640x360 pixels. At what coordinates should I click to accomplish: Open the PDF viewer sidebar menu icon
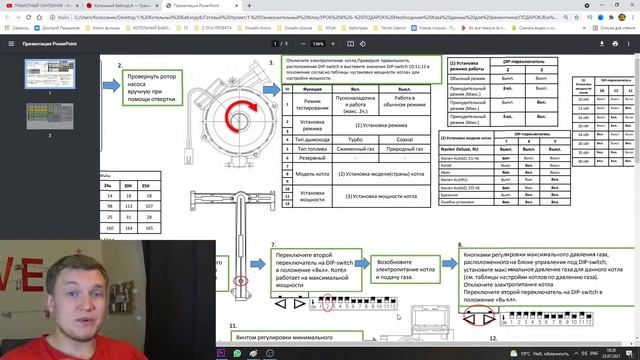point(11,44)
